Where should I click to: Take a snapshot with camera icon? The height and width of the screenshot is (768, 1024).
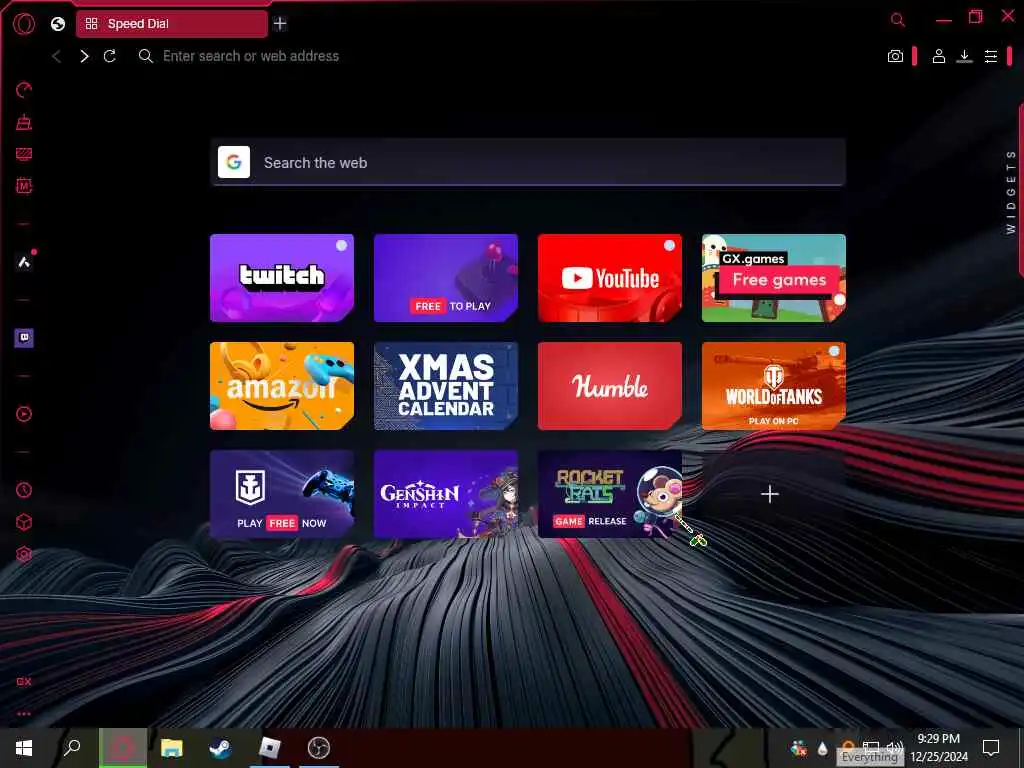(895, 56)
